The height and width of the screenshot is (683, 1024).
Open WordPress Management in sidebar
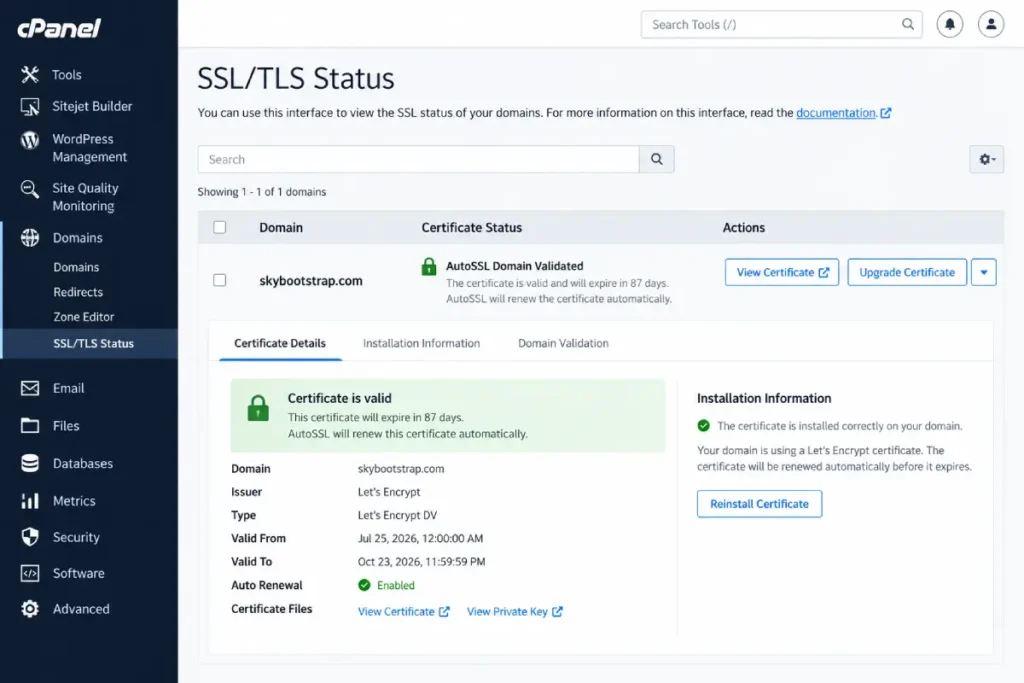(x=89, y=148)
